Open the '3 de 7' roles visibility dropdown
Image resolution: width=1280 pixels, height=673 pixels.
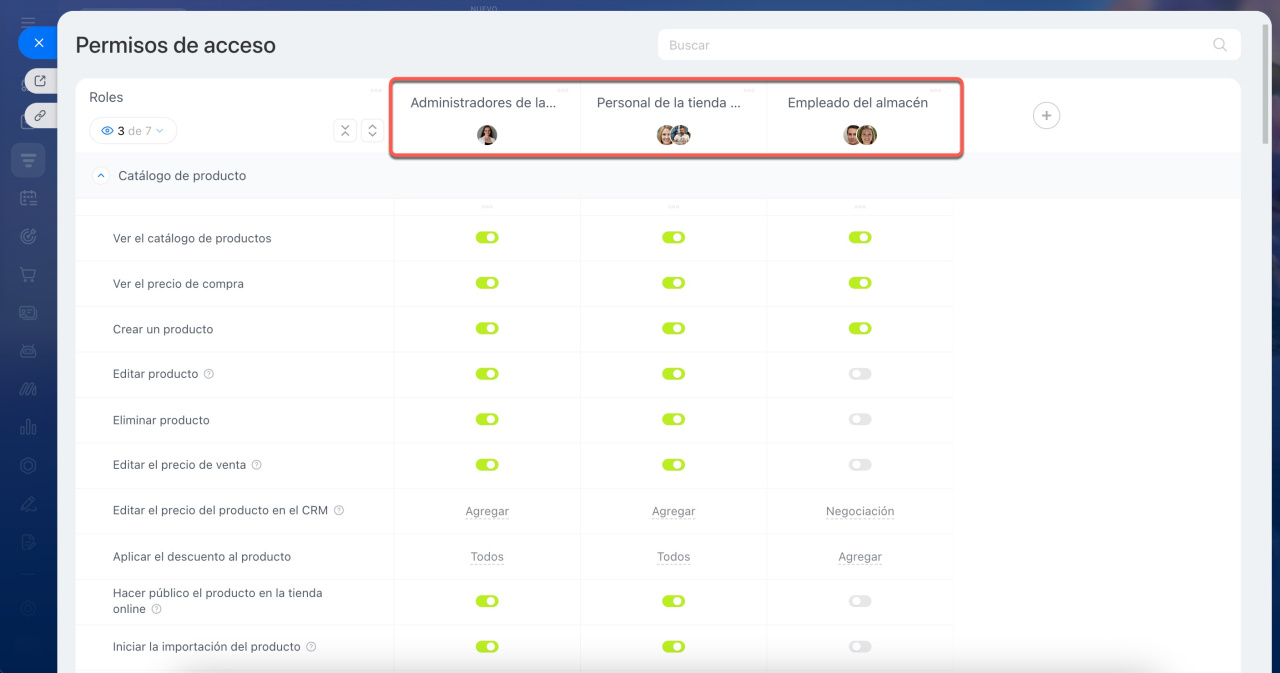point(133,131)
